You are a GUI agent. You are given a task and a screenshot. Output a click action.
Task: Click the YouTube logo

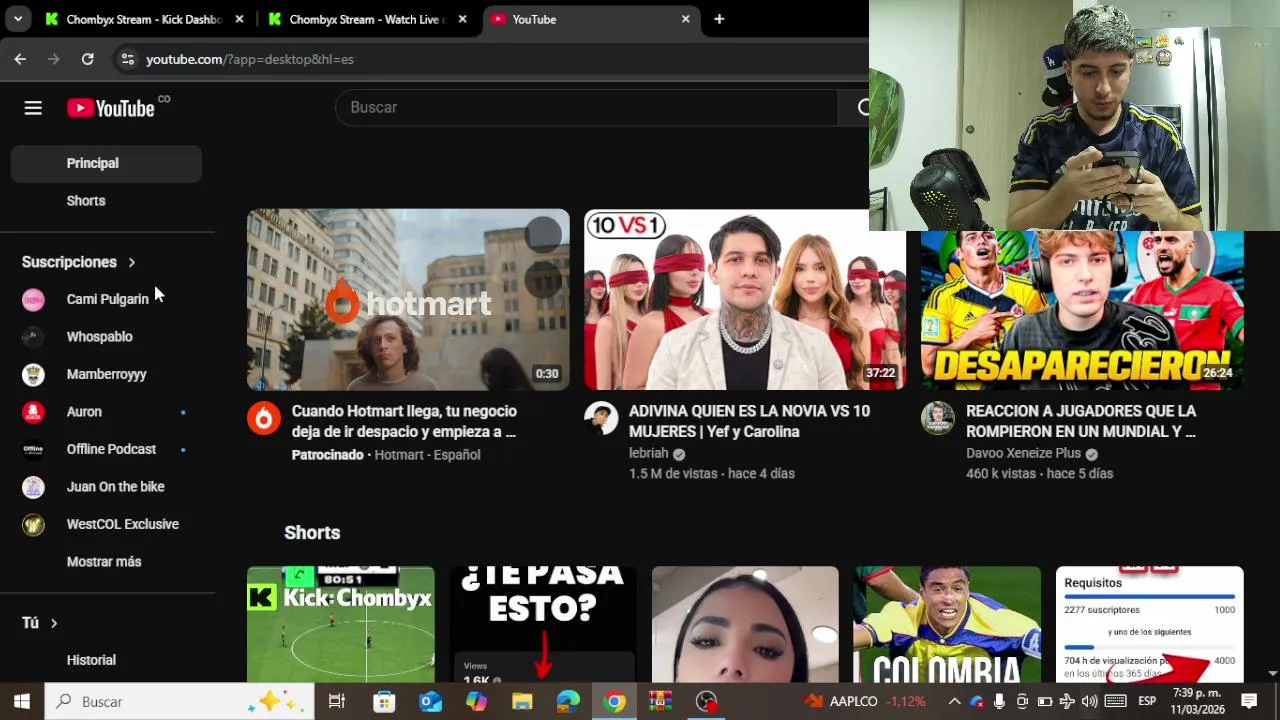[111, 108]
